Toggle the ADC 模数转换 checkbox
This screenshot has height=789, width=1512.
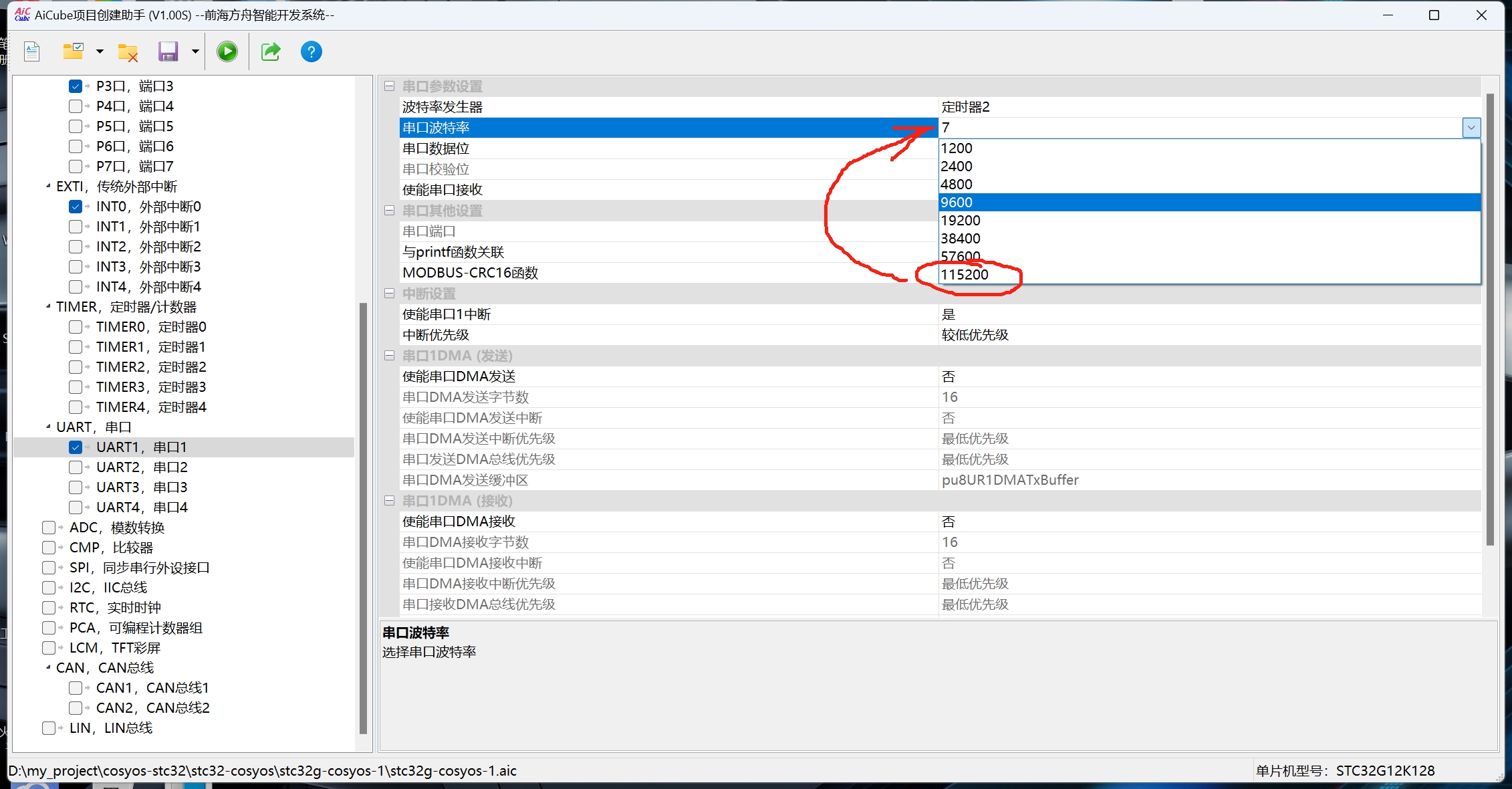point(49,528)
